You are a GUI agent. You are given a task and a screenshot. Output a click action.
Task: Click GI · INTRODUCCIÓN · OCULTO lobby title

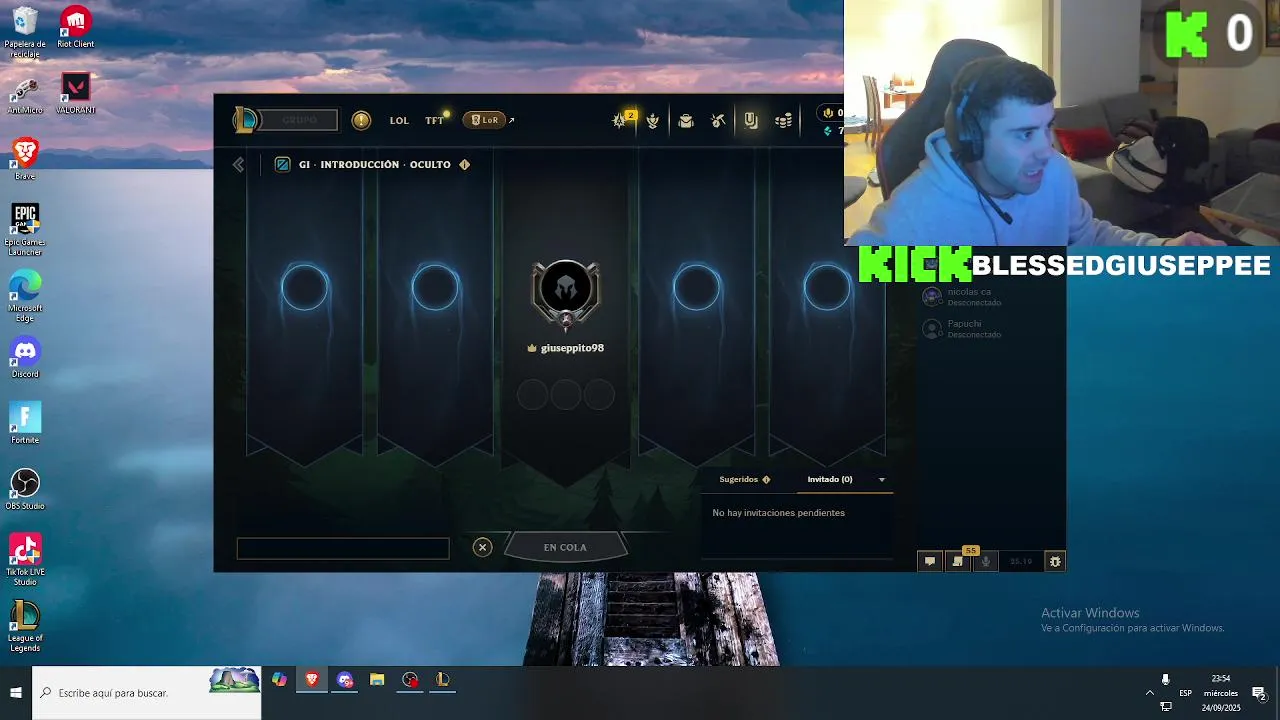375,164
